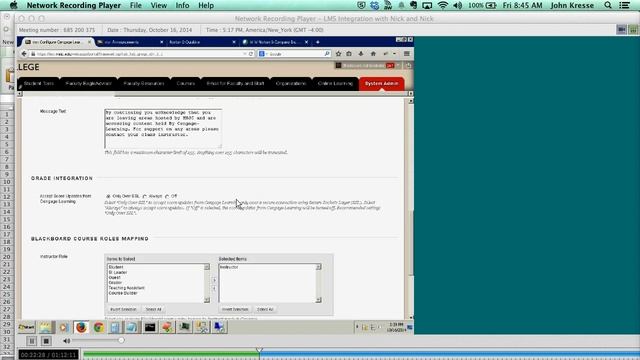Select the Only Over SSL radio button

[x=108, y=196]
